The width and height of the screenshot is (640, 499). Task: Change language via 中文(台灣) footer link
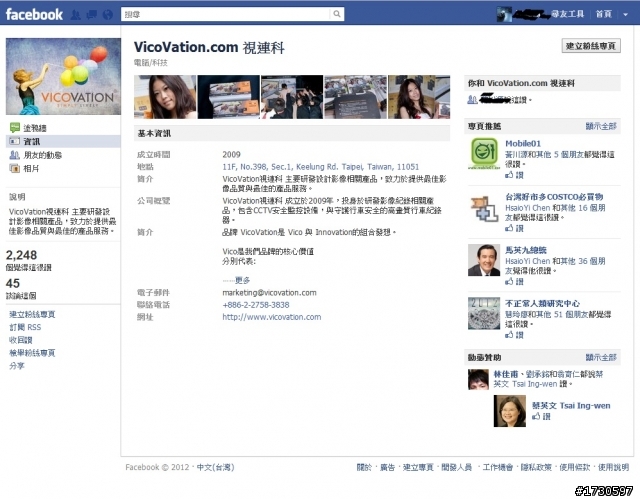coord(216,467)
